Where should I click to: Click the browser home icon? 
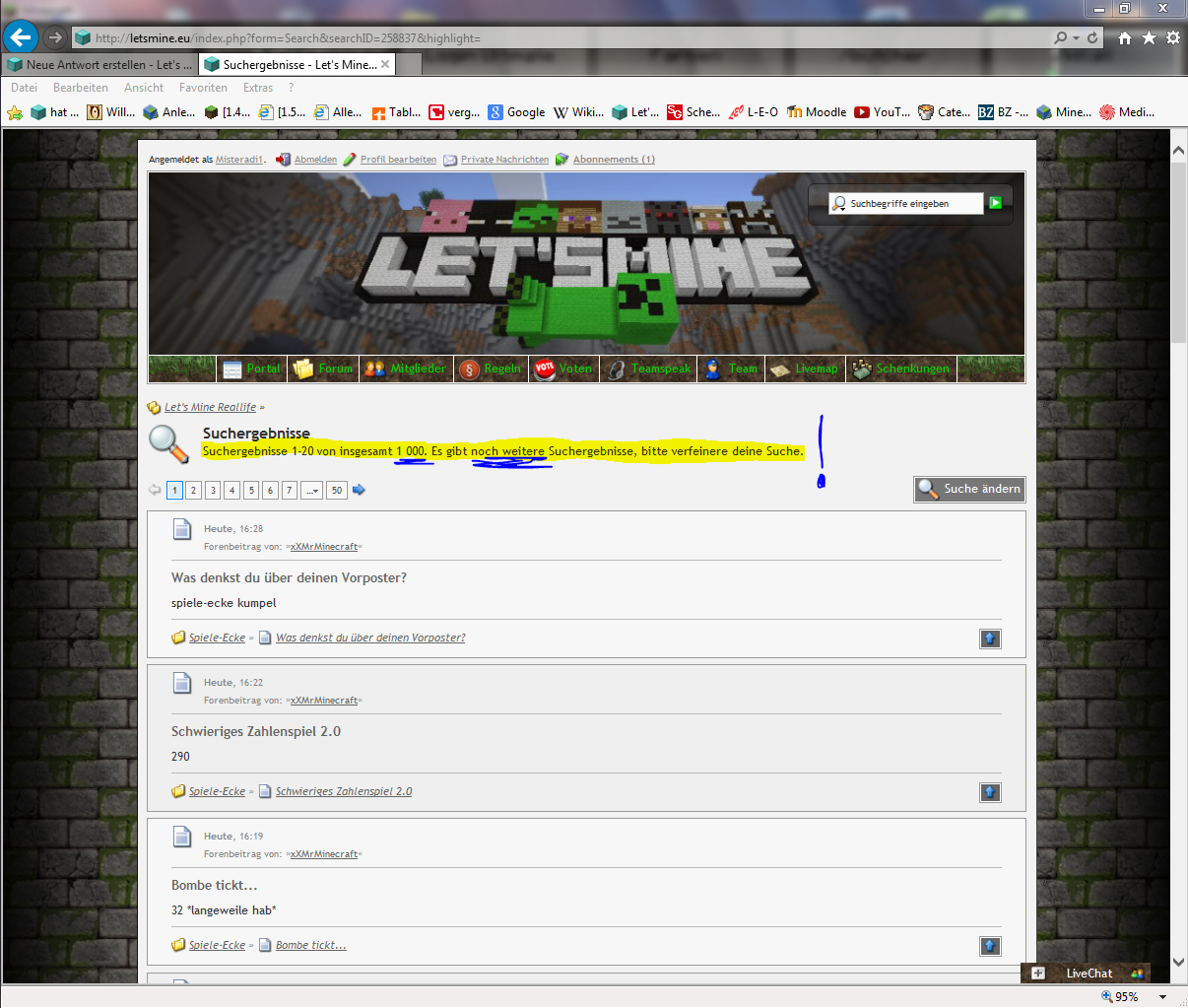click(x=1125, y=37)
